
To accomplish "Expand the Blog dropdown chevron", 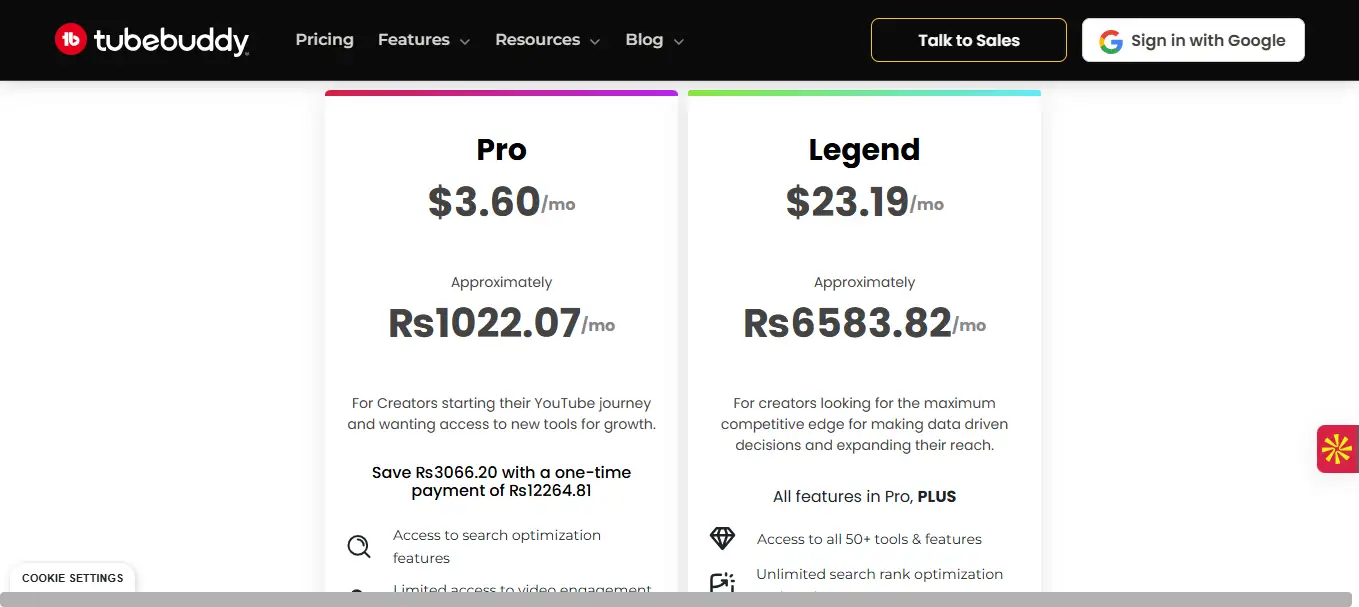I will pyautogui.click(x=679, y=42).
